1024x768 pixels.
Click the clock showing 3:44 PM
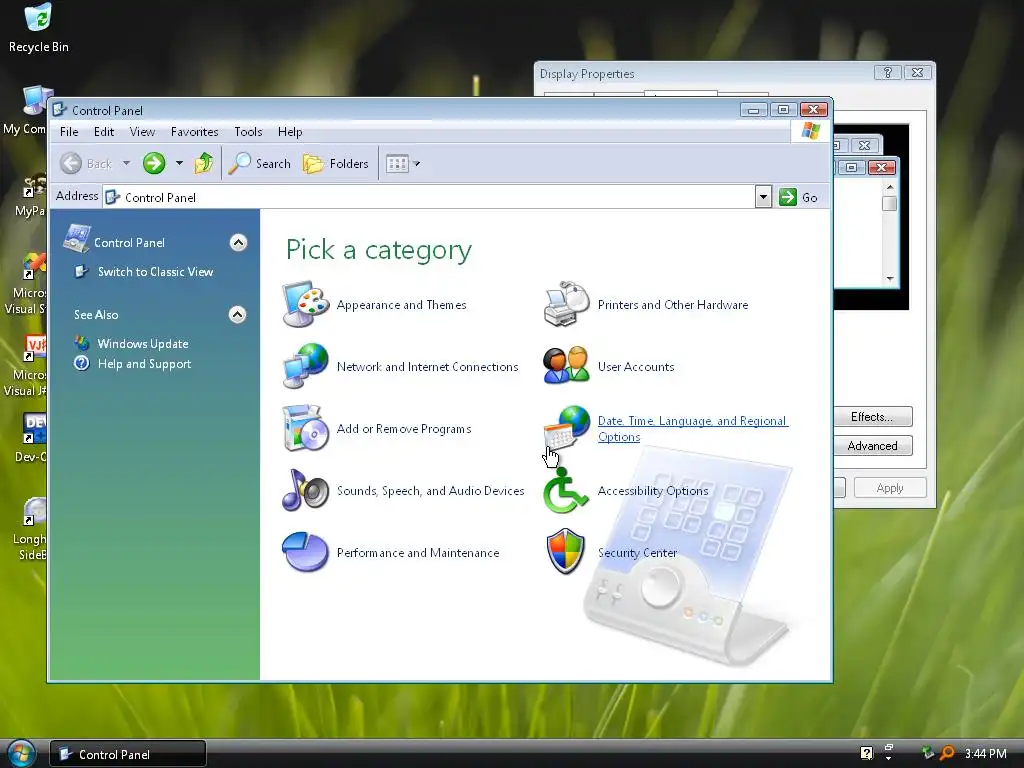(985, 754)
